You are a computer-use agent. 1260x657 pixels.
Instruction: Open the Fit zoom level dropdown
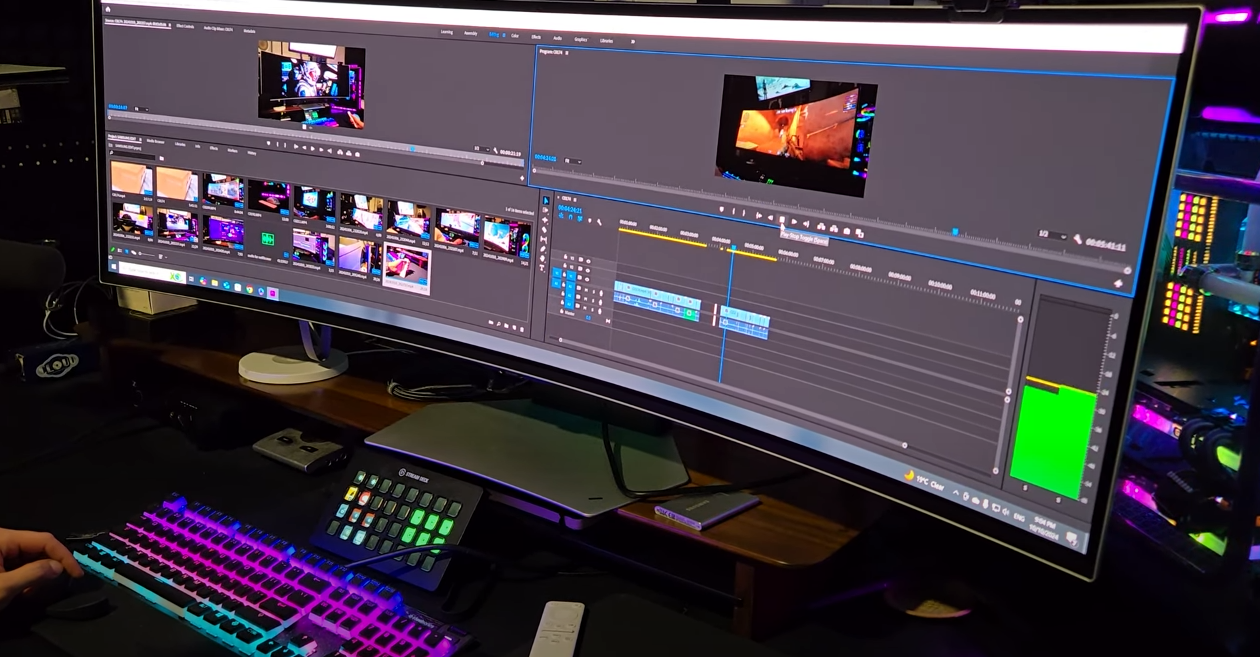(x=572, y=161)
